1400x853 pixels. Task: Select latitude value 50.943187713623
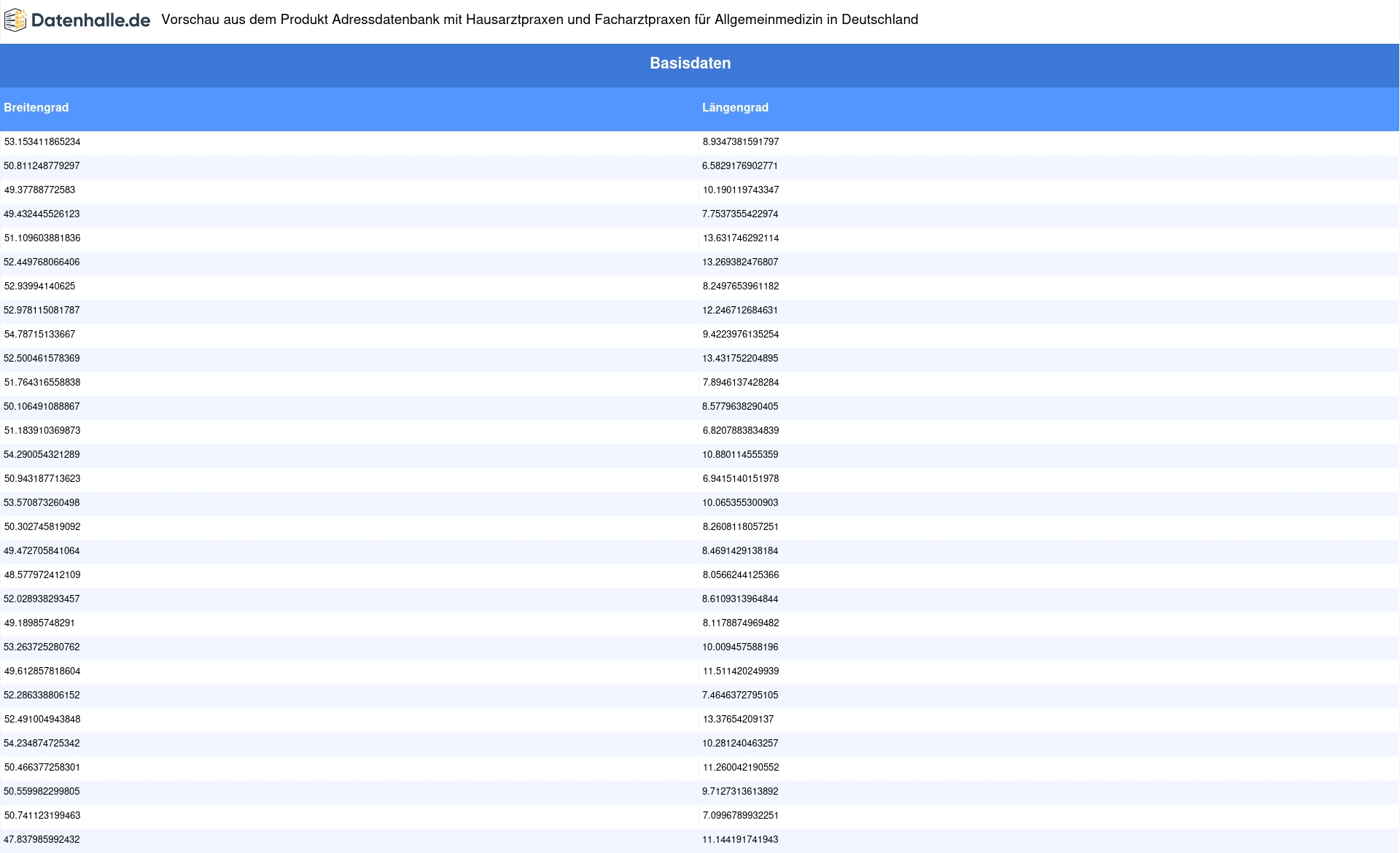[x=42, y=479]
